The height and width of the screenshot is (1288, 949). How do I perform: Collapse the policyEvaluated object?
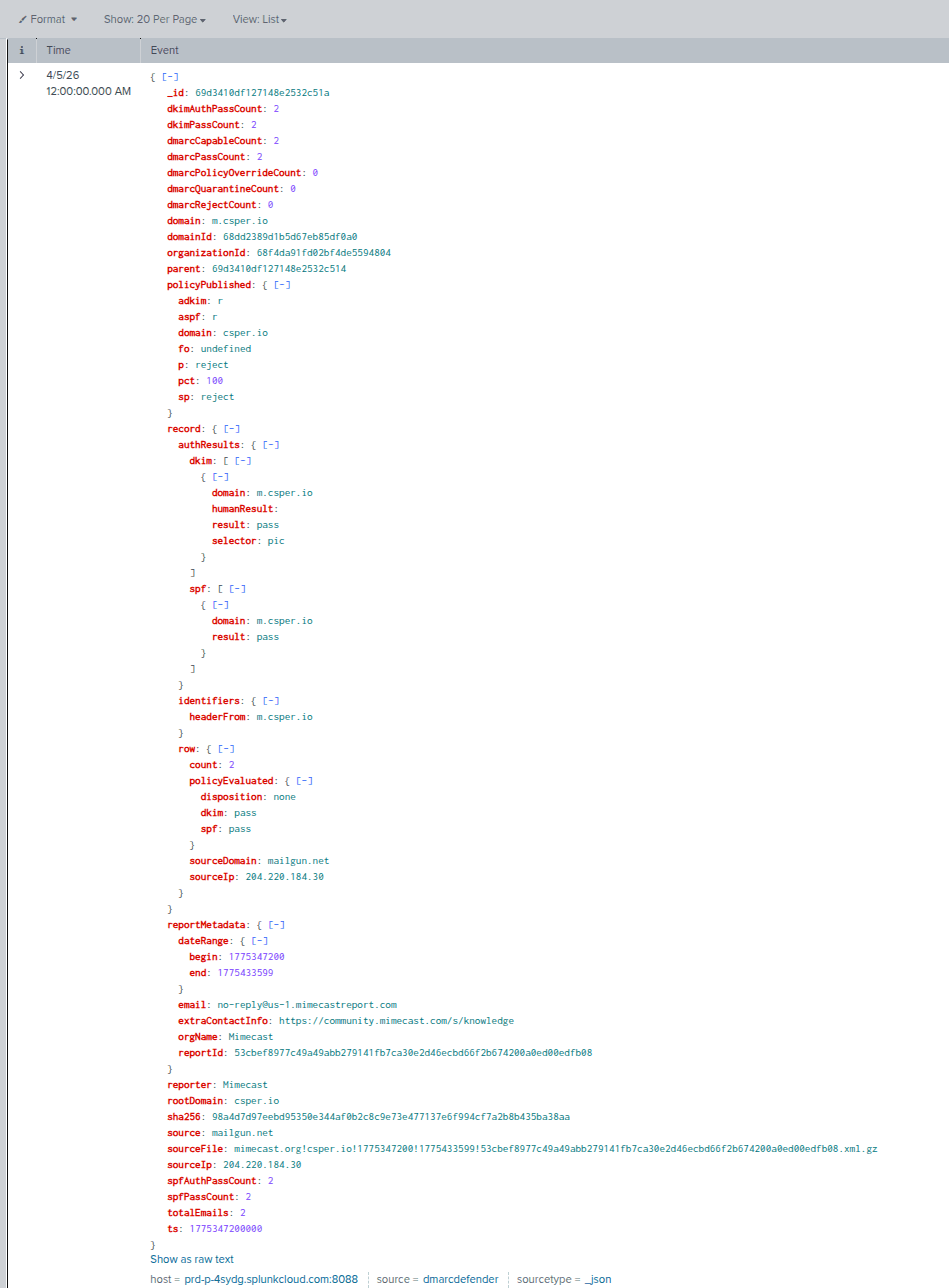point(303,780)
